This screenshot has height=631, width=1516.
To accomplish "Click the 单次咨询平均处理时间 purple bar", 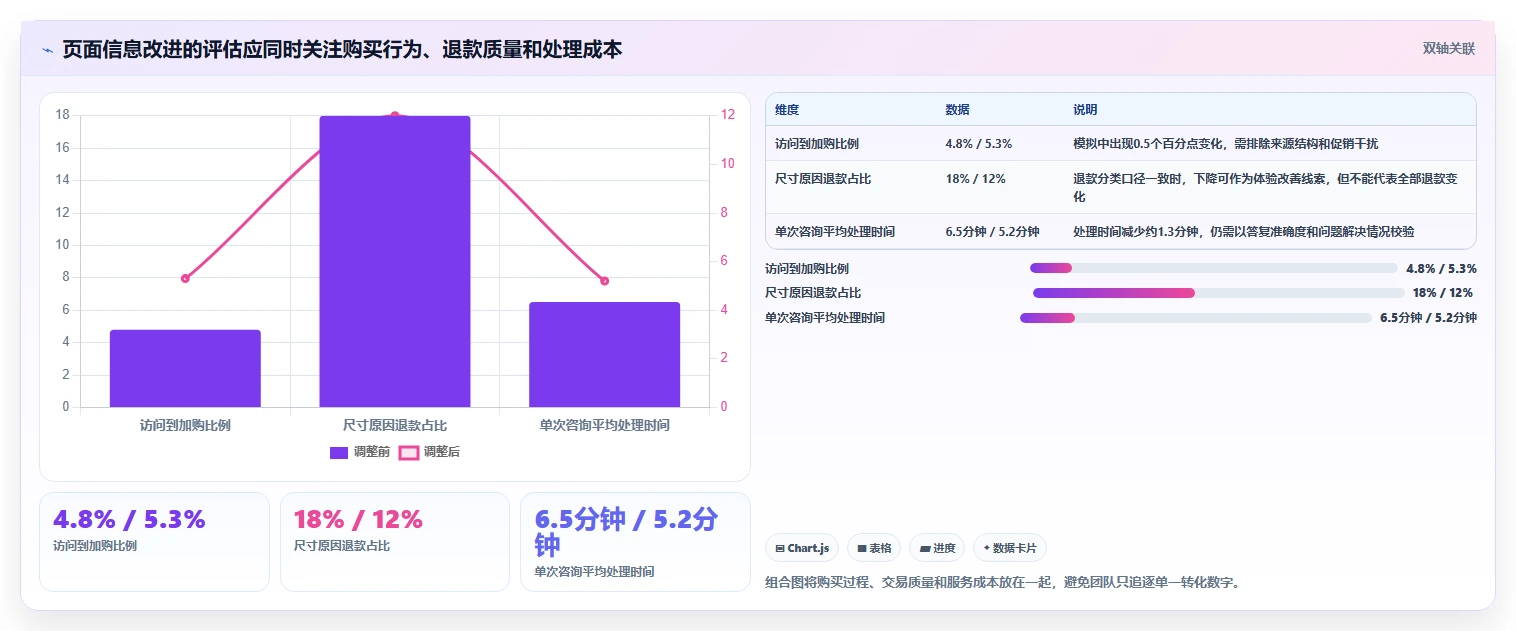I will 604,354.
